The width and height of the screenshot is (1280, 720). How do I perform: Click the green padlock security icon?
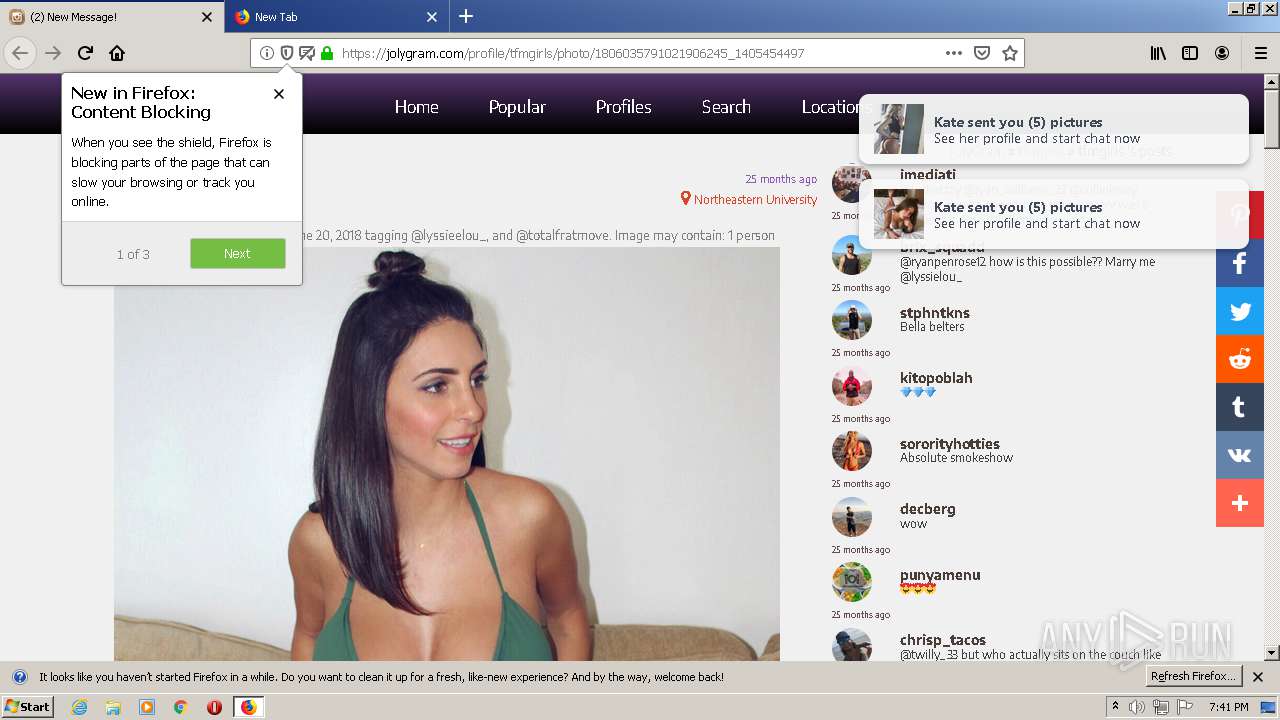(326, 53)
